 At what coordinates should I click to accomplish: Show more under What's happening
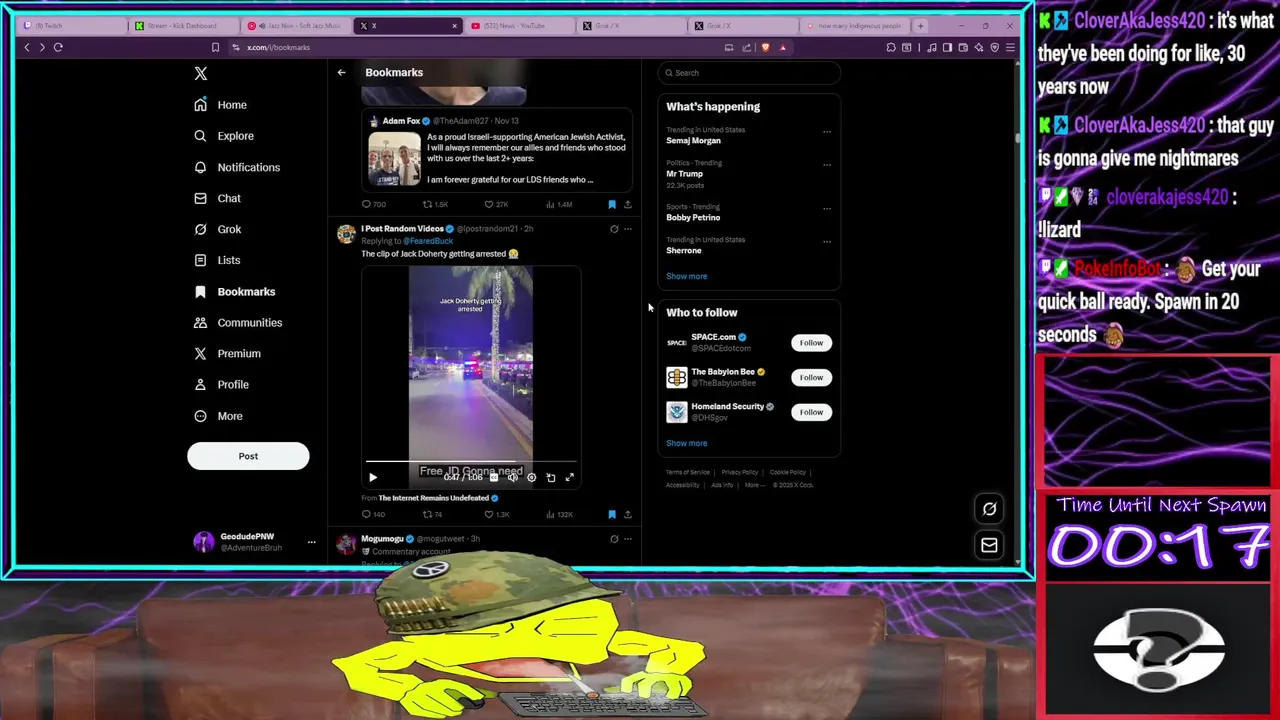(686, 276)
